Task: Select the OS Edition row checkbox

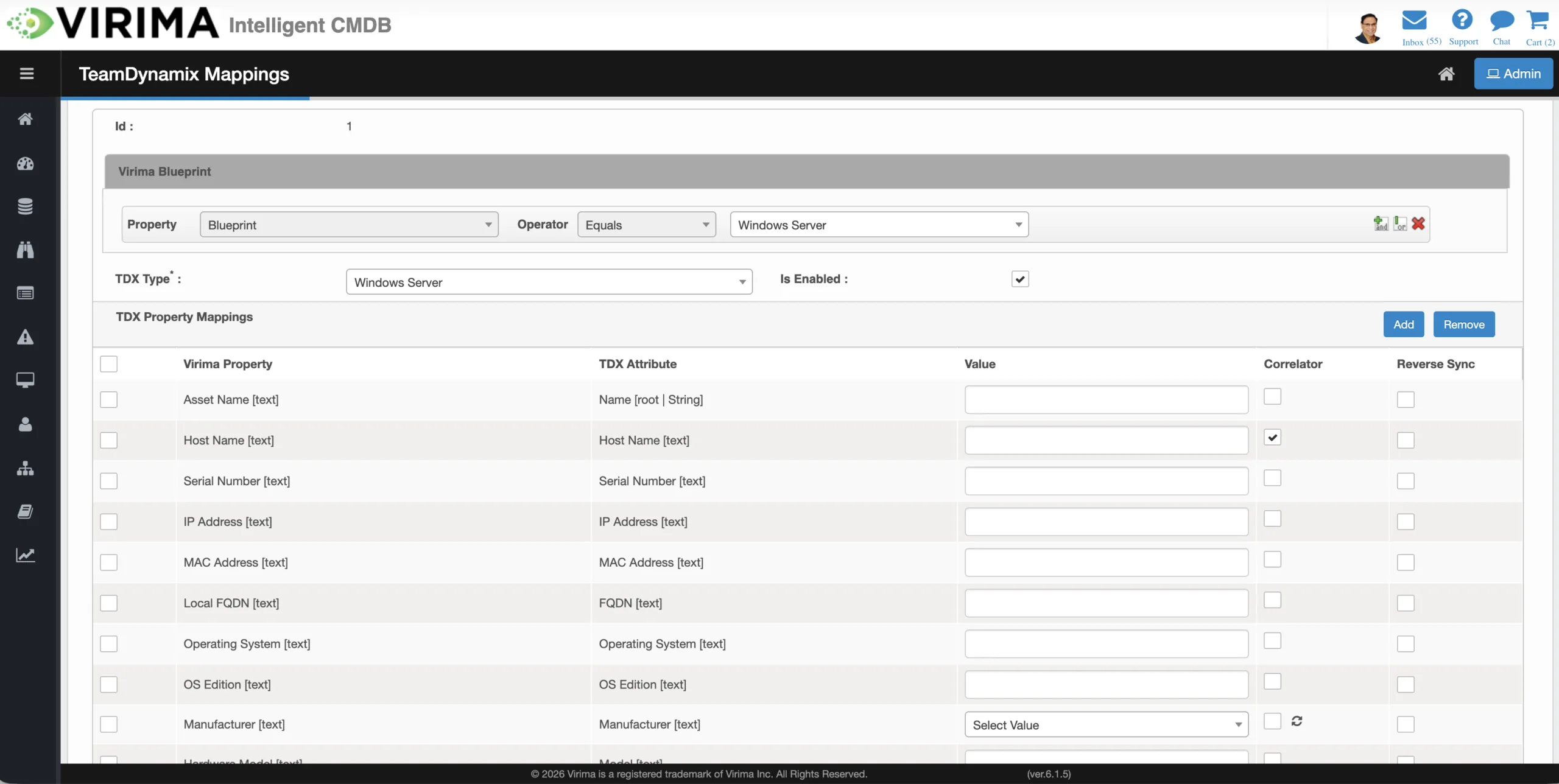Action: tap(108, 685)
